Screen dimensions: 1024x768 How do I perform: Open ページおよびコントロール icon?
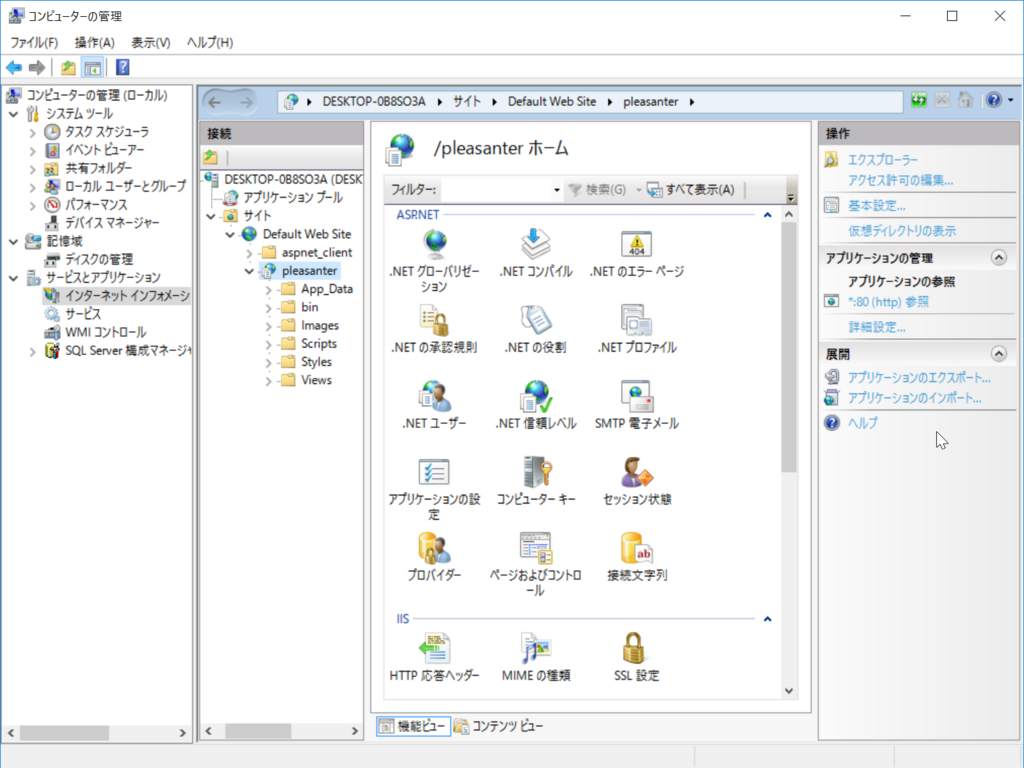(536, 564)
